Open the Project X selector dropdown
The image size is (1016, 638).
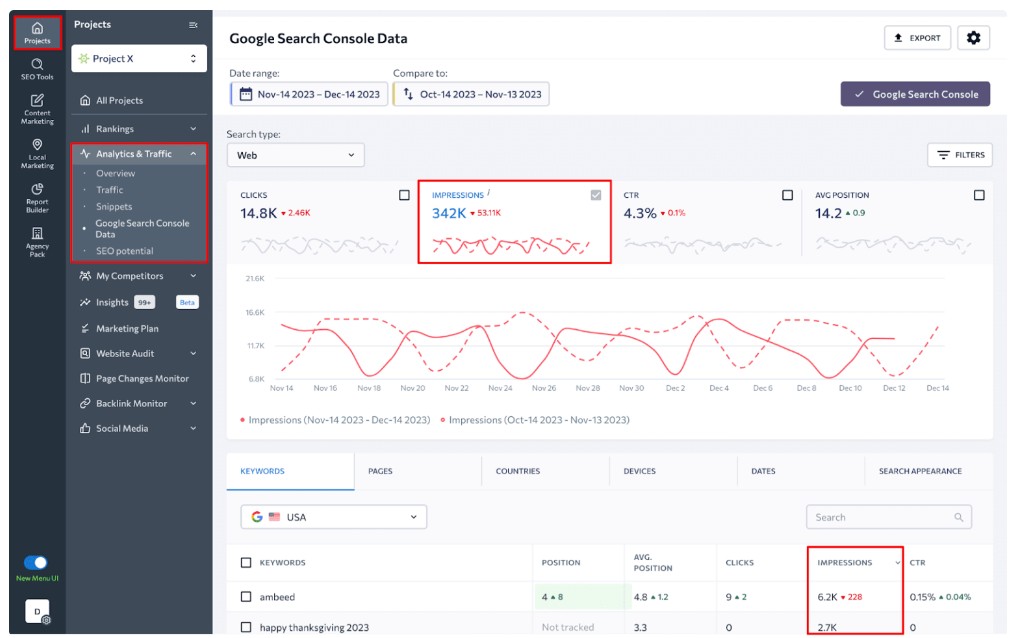coord(139,59)
